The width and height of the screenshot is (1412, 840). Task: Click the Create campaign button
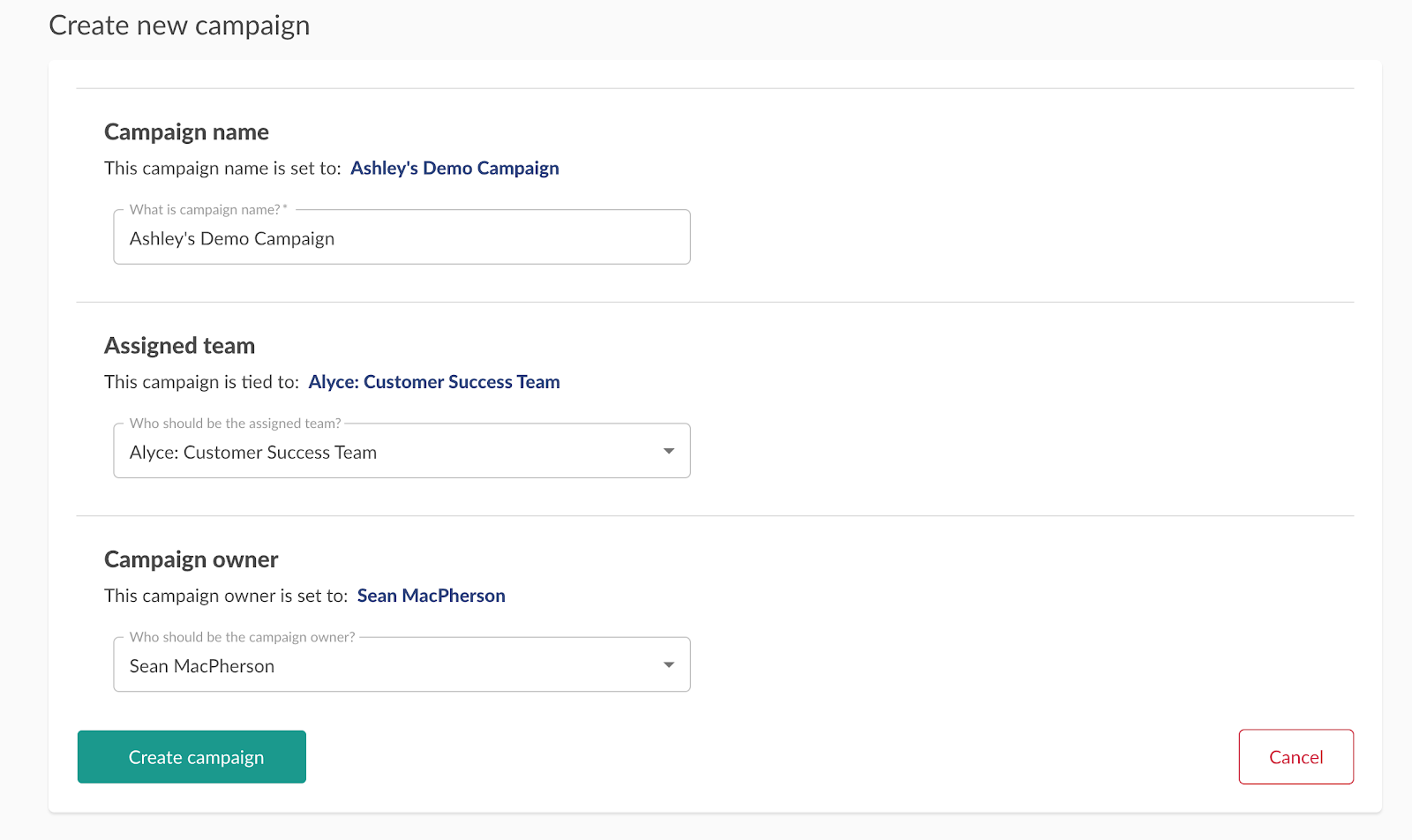click(192, 757)
